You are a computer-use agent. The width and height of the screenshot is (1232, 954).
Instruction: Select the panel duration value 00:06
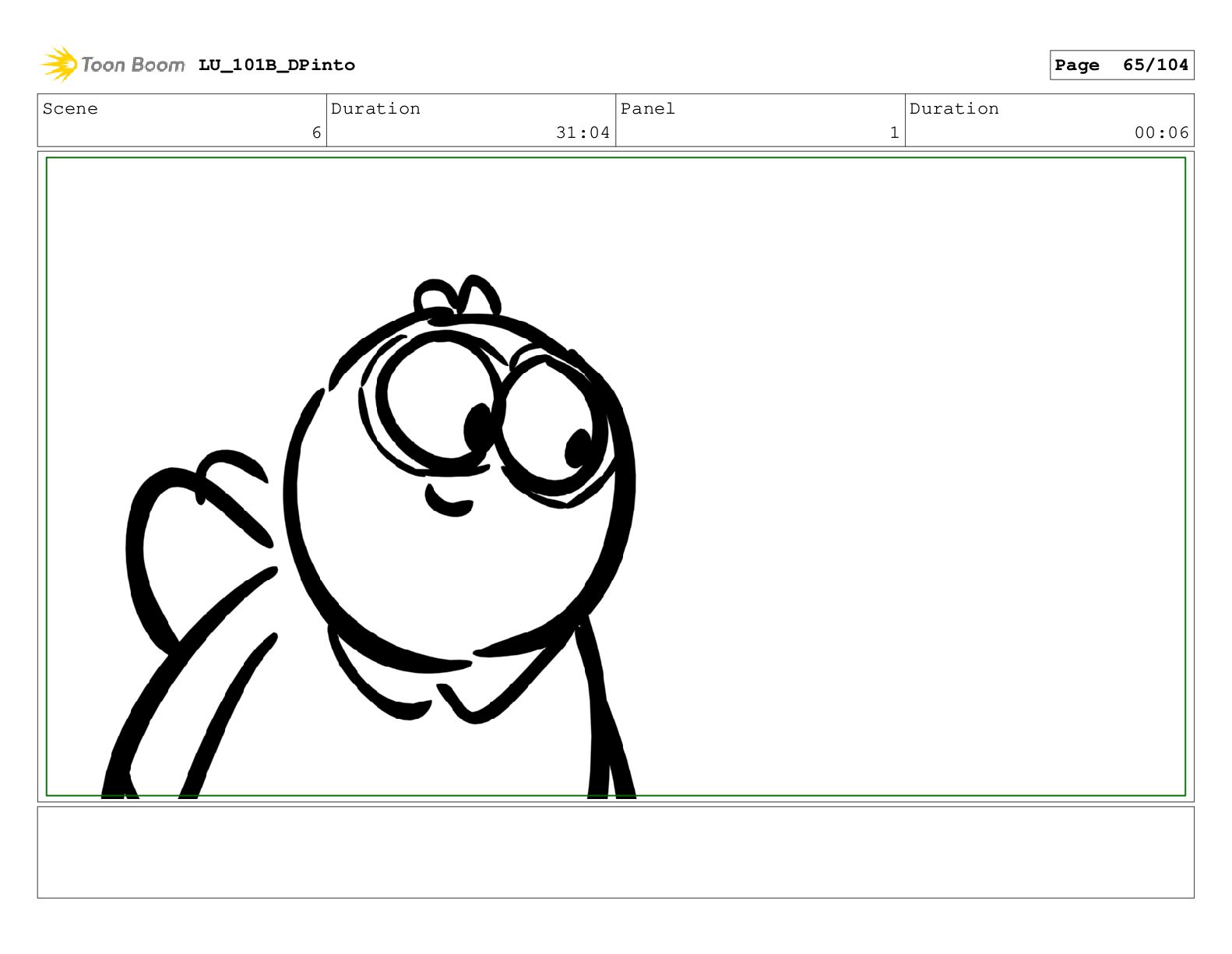(x=1161, y=133)
